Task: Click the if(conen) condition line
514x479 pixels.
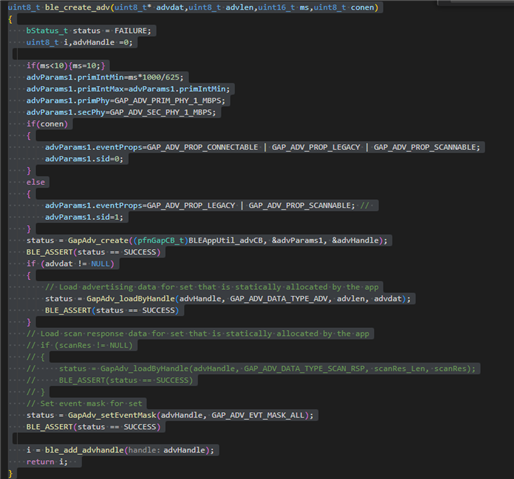Action: click(47, 124)
